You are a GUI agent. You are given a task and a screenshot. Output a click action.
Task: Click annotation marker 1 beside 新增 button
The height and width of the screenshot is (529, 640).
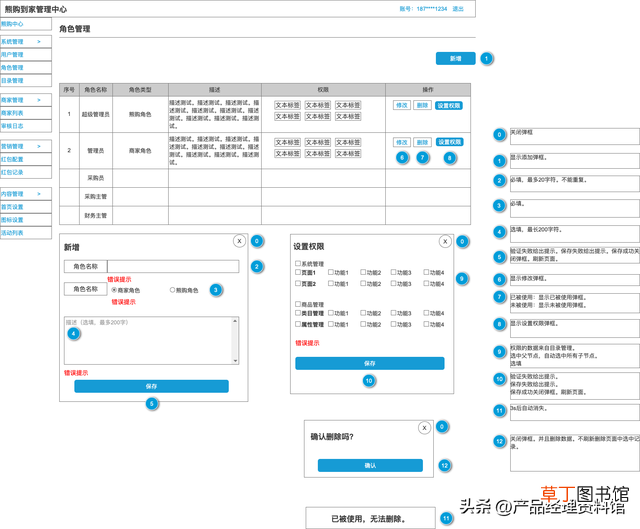pos(486,59)
